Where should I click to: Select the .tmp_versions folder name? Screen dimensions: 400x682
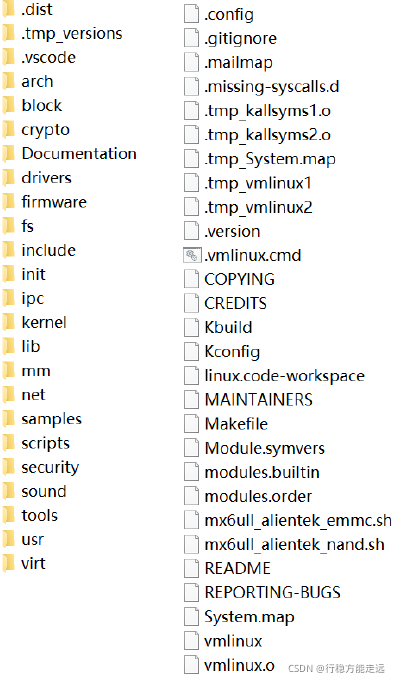coord(72,33)
